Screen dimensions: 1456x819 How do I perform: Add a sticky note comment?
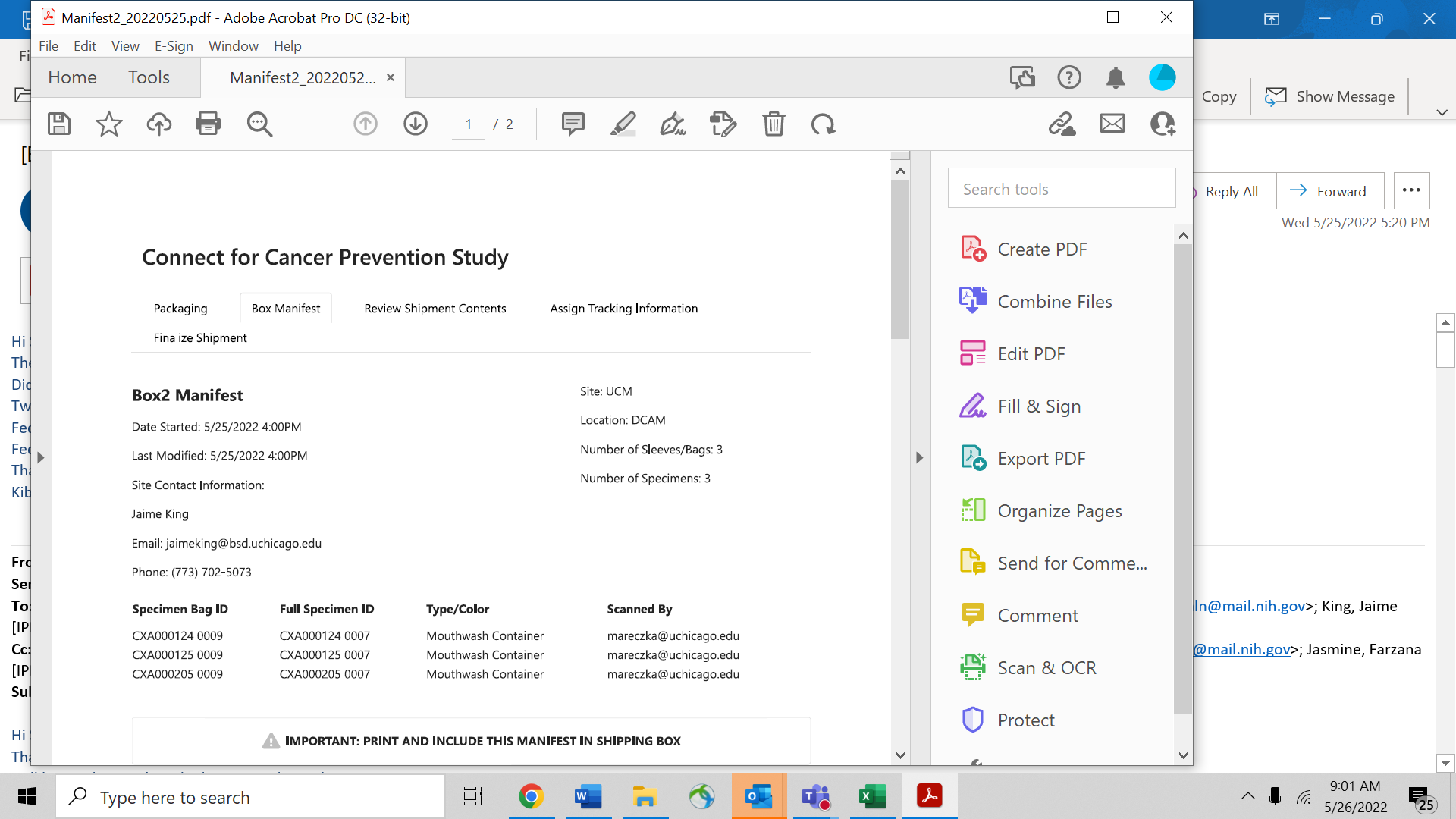coord(573,124)
